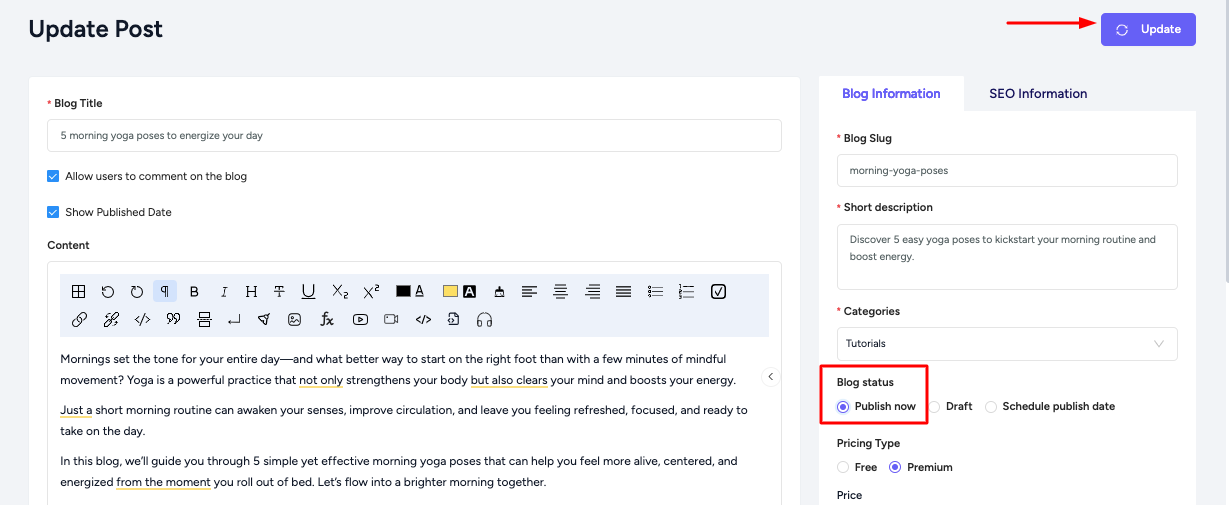Screen dimensions: 1229x505
Task: Insert a table with the grid icon
Action: pyautogui.click(x=78, y=292)
